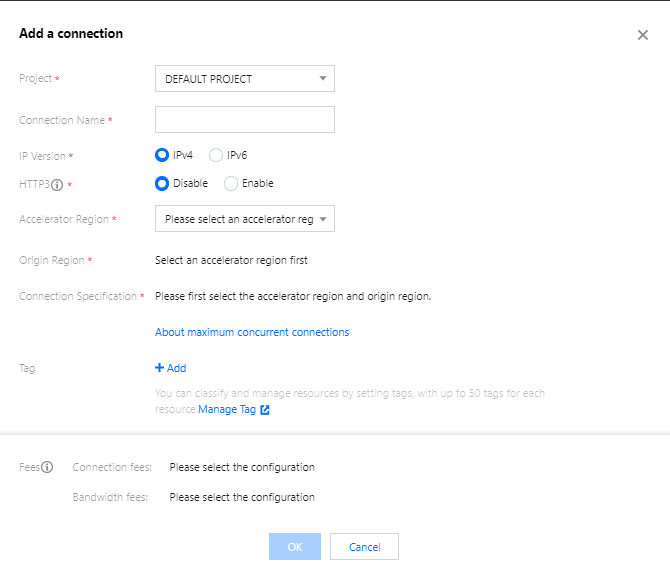
Task: Select the IPv4 radio button
Action: 162,155
